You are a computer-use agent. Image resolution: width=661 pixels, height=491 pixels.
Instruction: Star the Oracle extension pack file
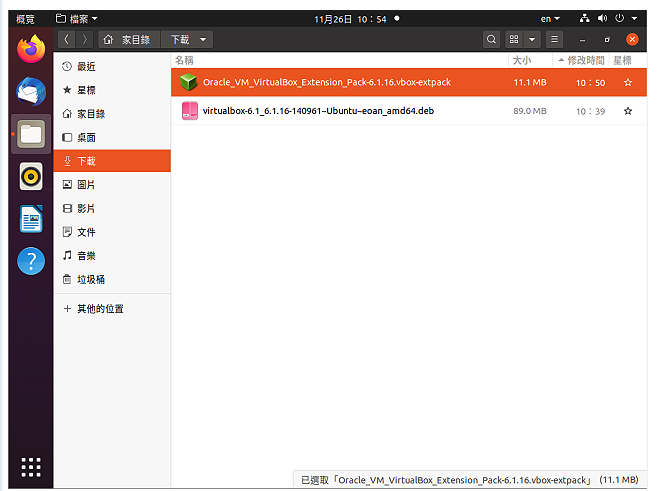(x=628, y=83)
